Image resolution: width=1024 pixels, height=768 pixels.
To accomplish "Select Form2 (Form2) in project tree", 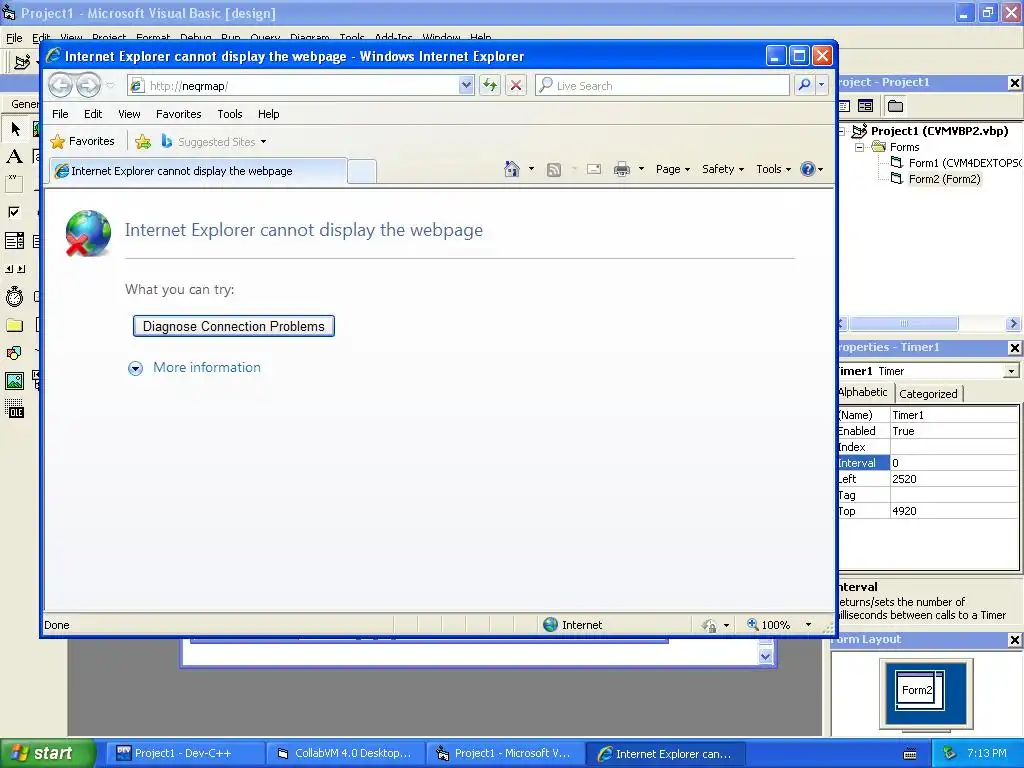I will 944,179.
